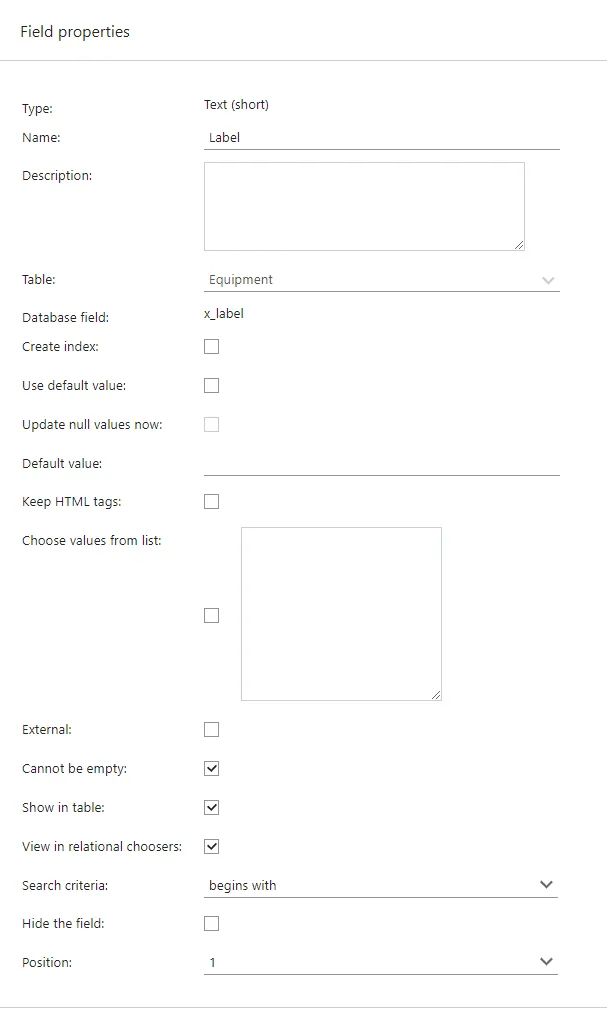The height and width of the screenshot is (1009, 607).
Task: Open the Search criteria dropdown
Action: coord(370,885)
